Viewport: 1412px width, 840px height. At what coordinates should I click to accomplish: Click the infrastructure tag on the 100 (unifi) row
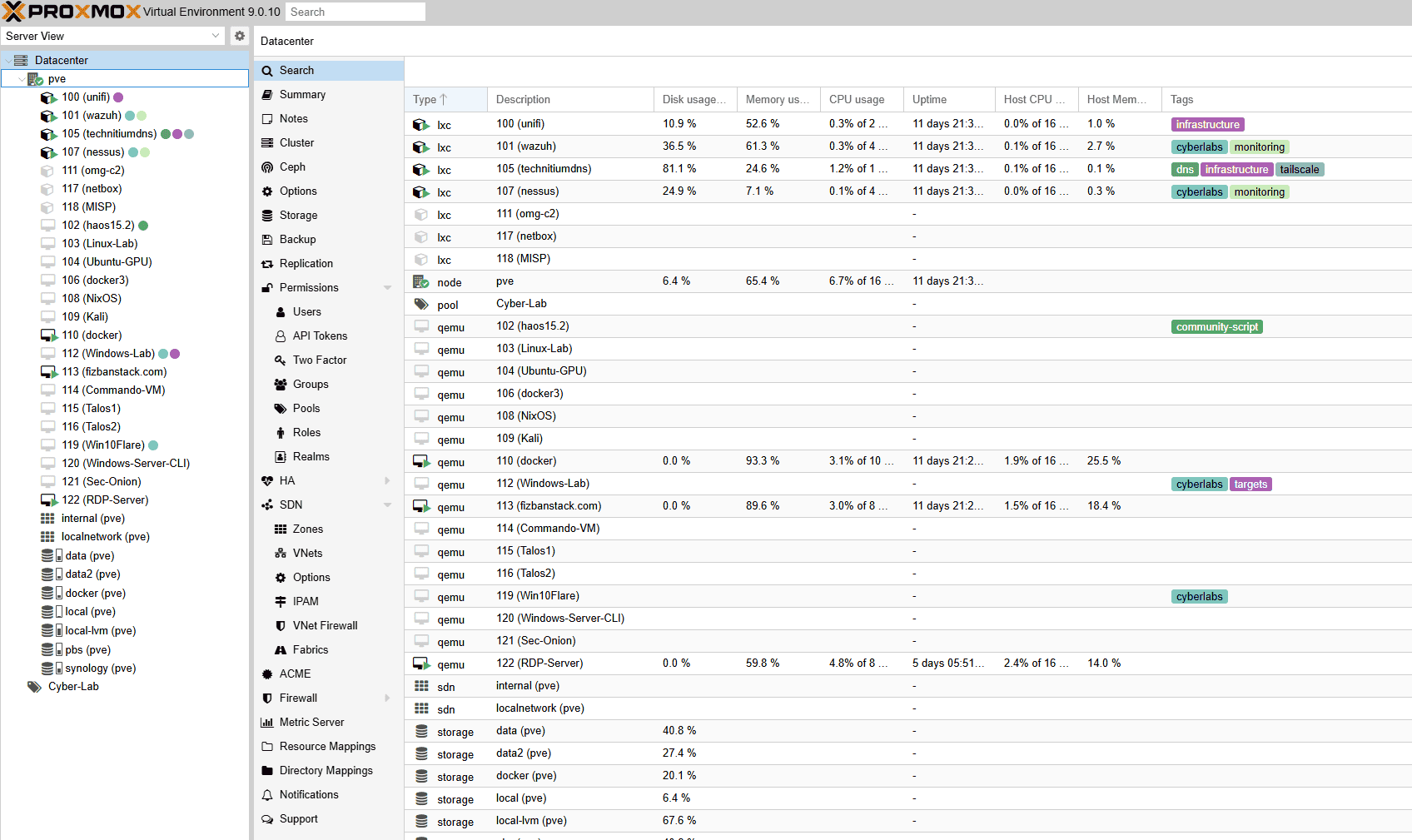tap(1207, 125)
